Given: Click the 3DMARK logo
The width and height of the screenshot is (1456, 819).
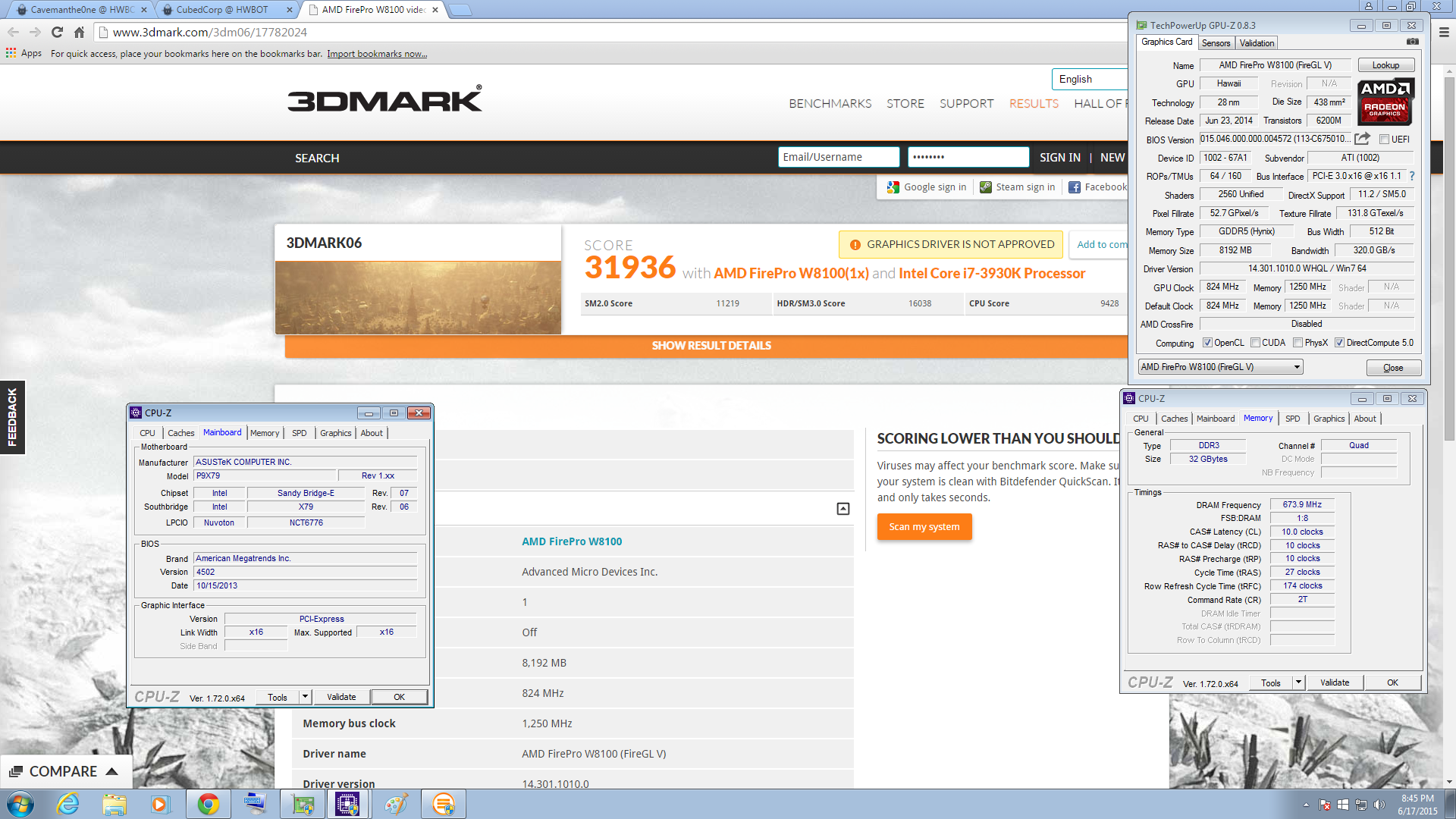Looking at the screenshot, I should pos(384,99).
